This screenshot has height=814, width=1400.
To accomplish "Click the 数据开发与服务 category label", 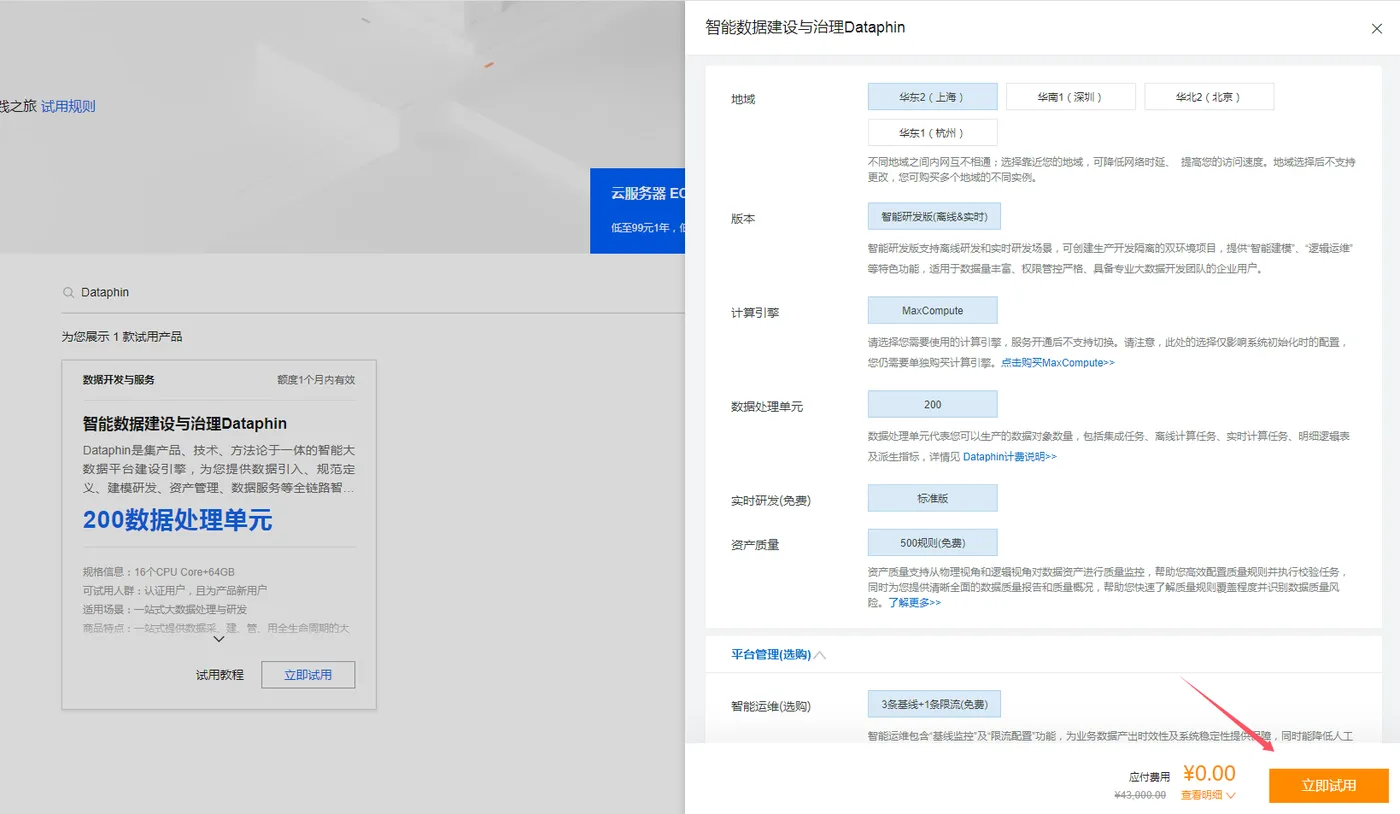I will coord(119,380).
